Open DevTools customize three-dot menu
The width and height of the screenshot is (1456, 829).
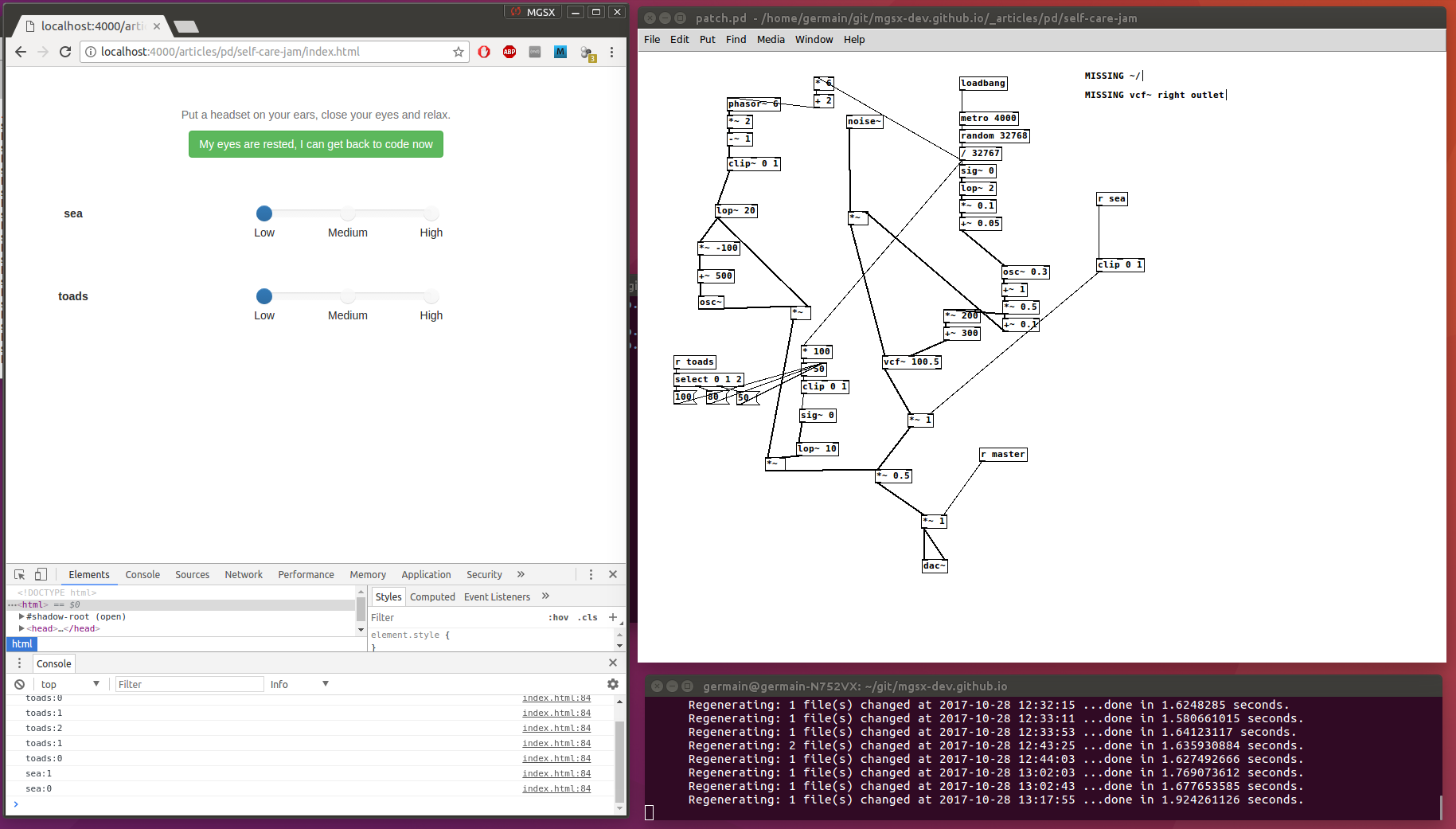coord(591,574)
